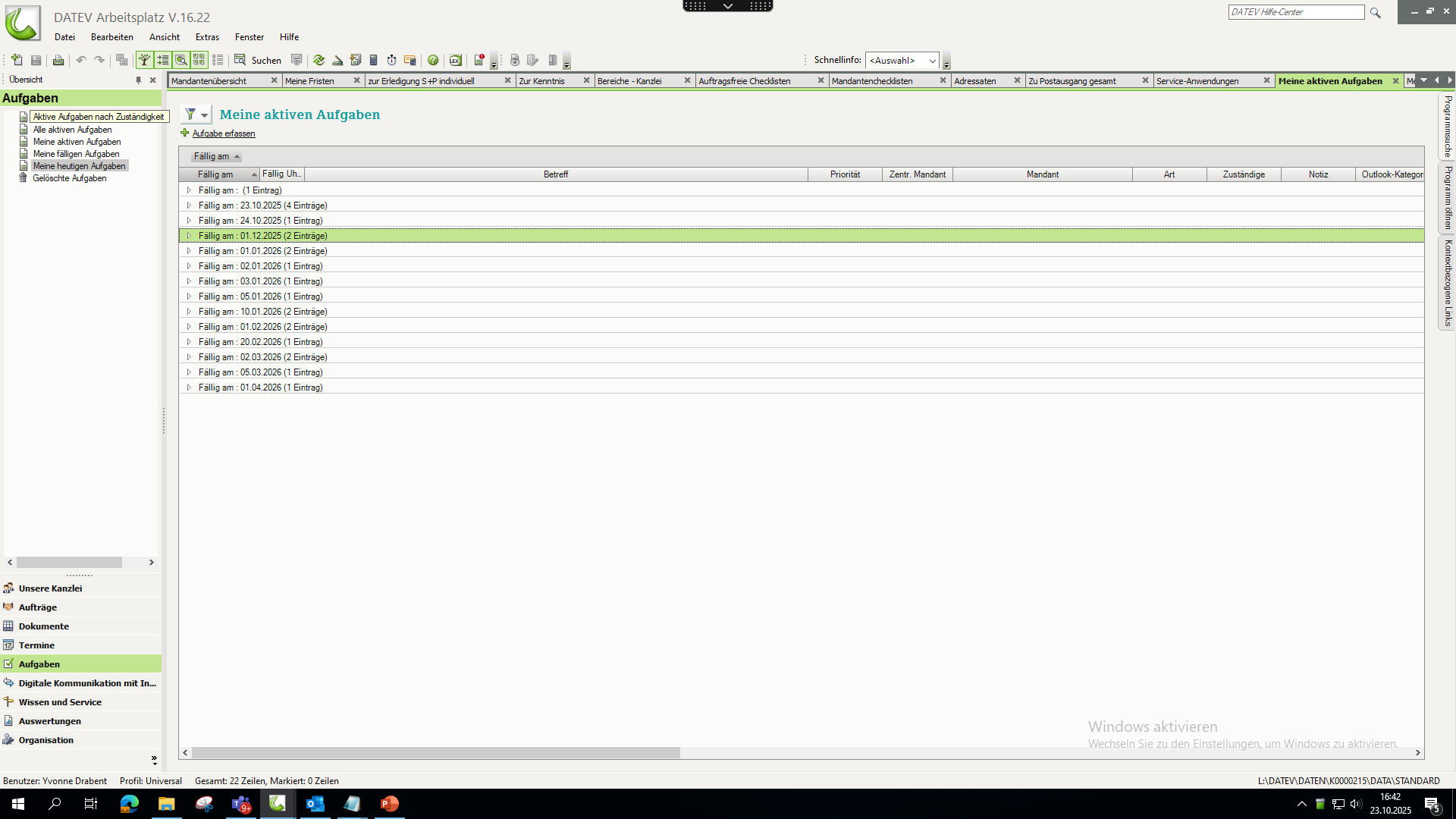Open the Extras menu
1456x819 pixels.
[x=207, y=37]
